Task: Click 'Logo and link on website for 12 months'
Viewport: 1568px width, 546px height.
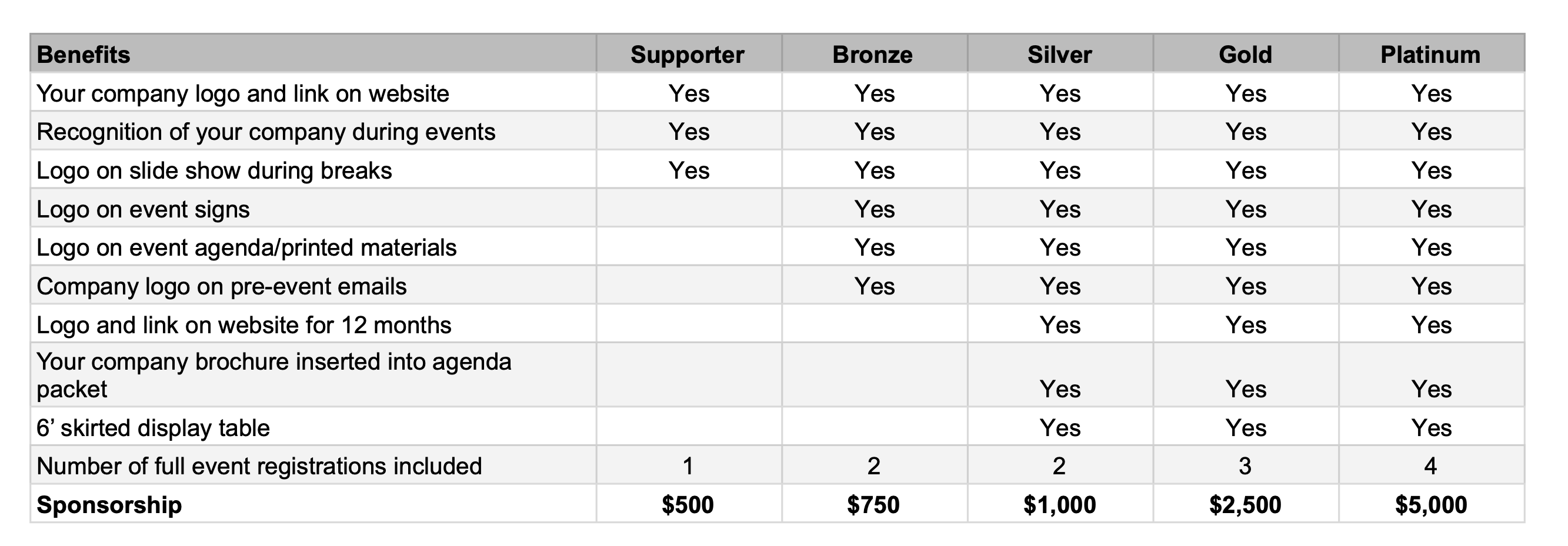Action: (243, 325)
